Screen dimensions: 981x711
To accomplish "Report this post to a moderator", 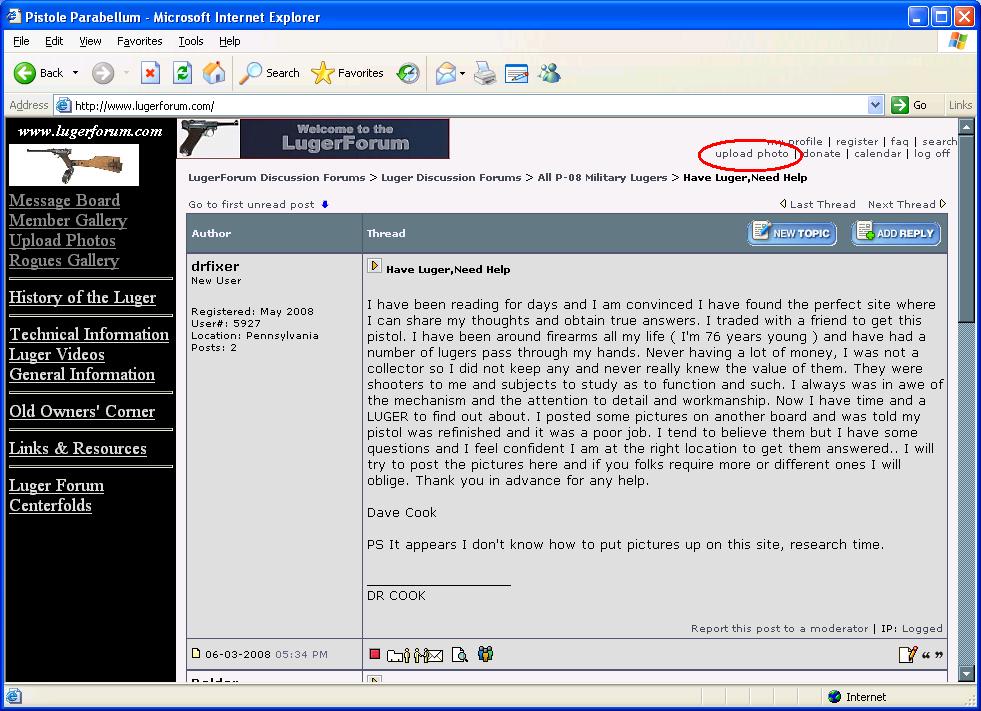I will 780,628.
